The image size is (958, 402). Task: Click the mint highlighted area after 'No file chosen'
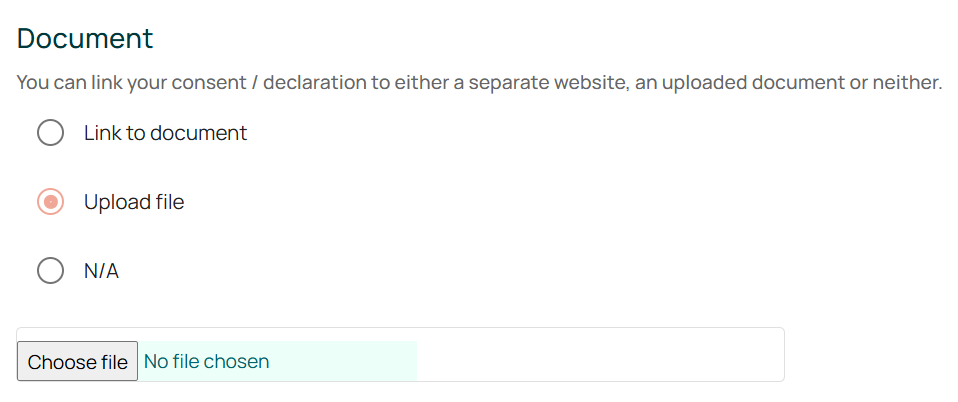click(x=345, y=361)
